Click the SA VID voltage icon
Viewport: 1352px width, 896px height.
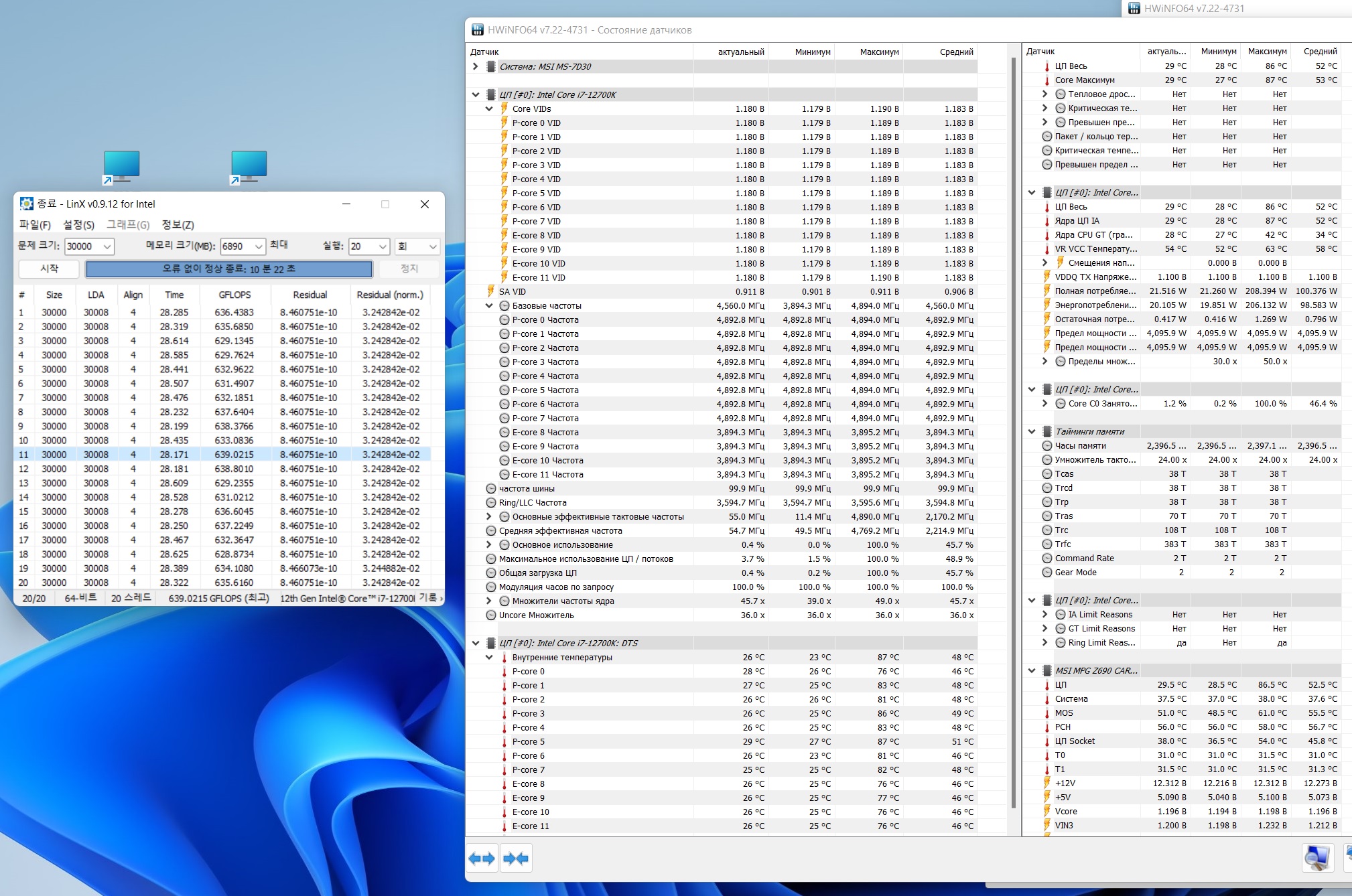point(490,291)
